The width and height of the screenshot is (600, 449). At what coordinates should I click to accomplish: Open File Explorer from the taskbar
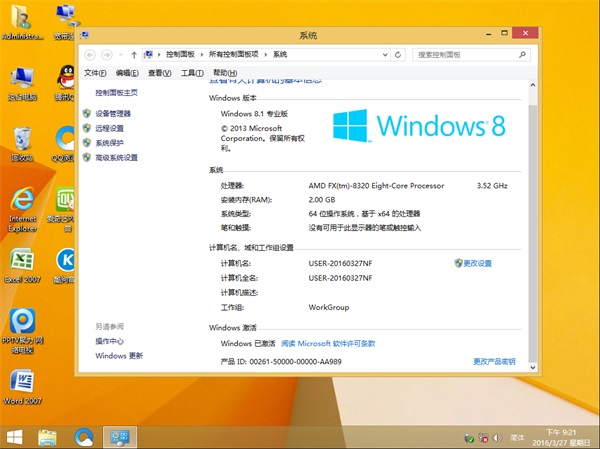pyautogui.click(x=47, y=437)
